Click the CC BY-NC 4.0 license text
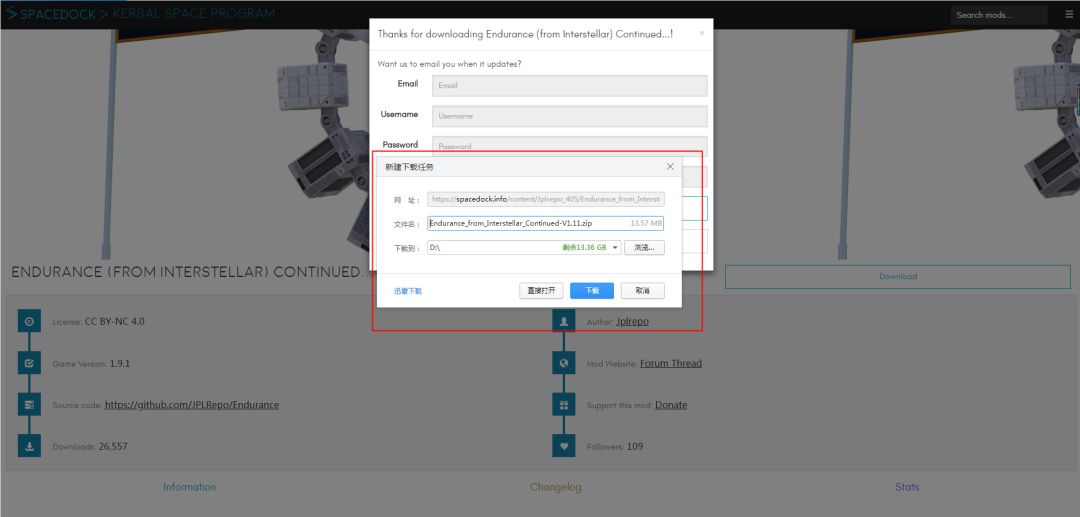The image size is (1080, 517). (x=114, y=321)
